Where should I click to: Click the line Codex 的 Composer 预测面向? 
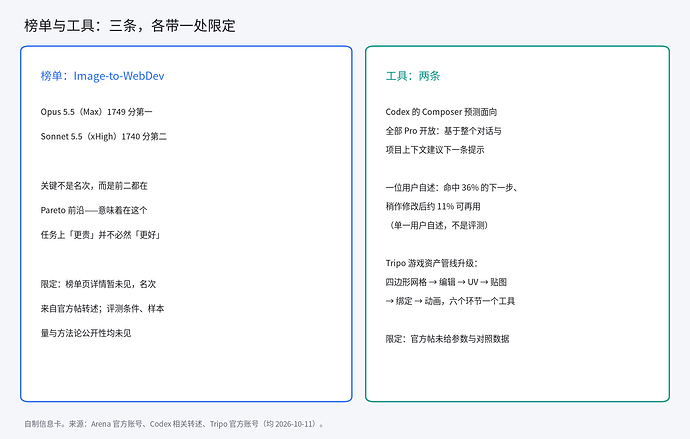(x=441, y=112)
